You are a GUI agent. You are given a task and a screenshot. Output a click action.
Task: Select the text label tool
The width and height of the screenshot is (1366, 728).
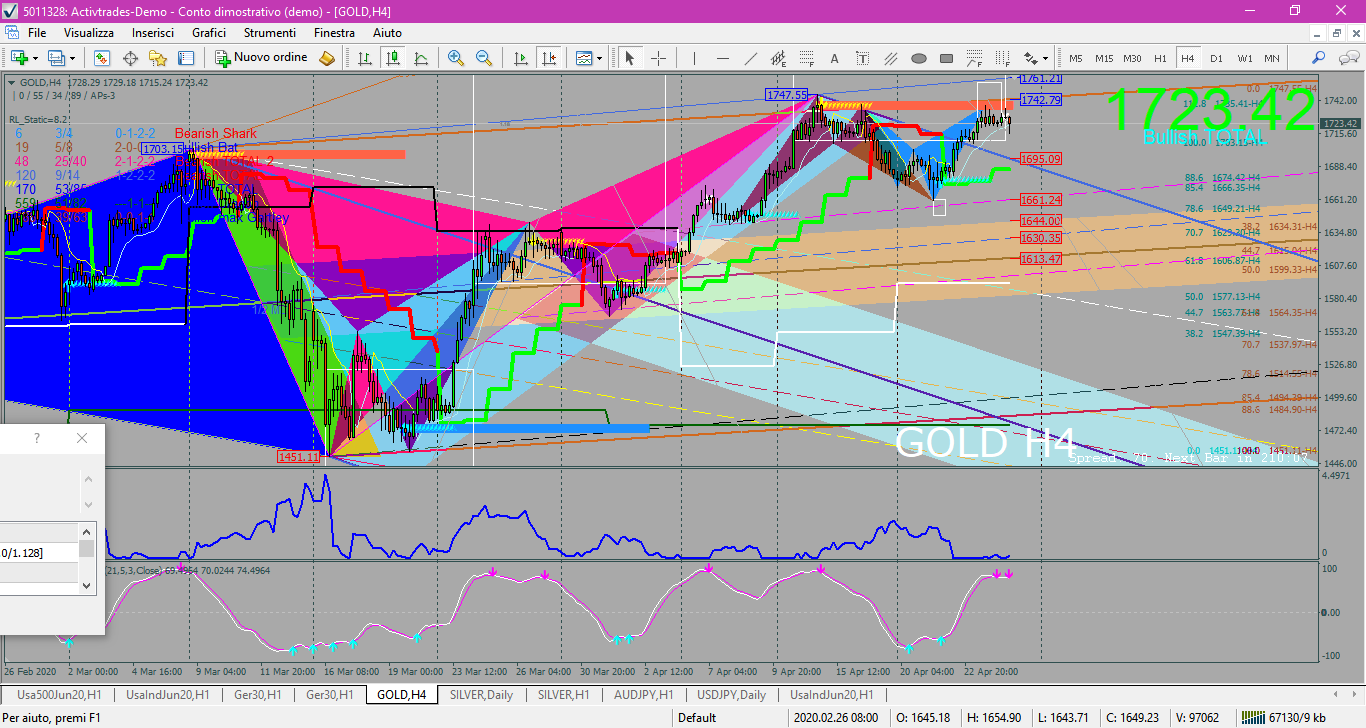coord(862,58)
